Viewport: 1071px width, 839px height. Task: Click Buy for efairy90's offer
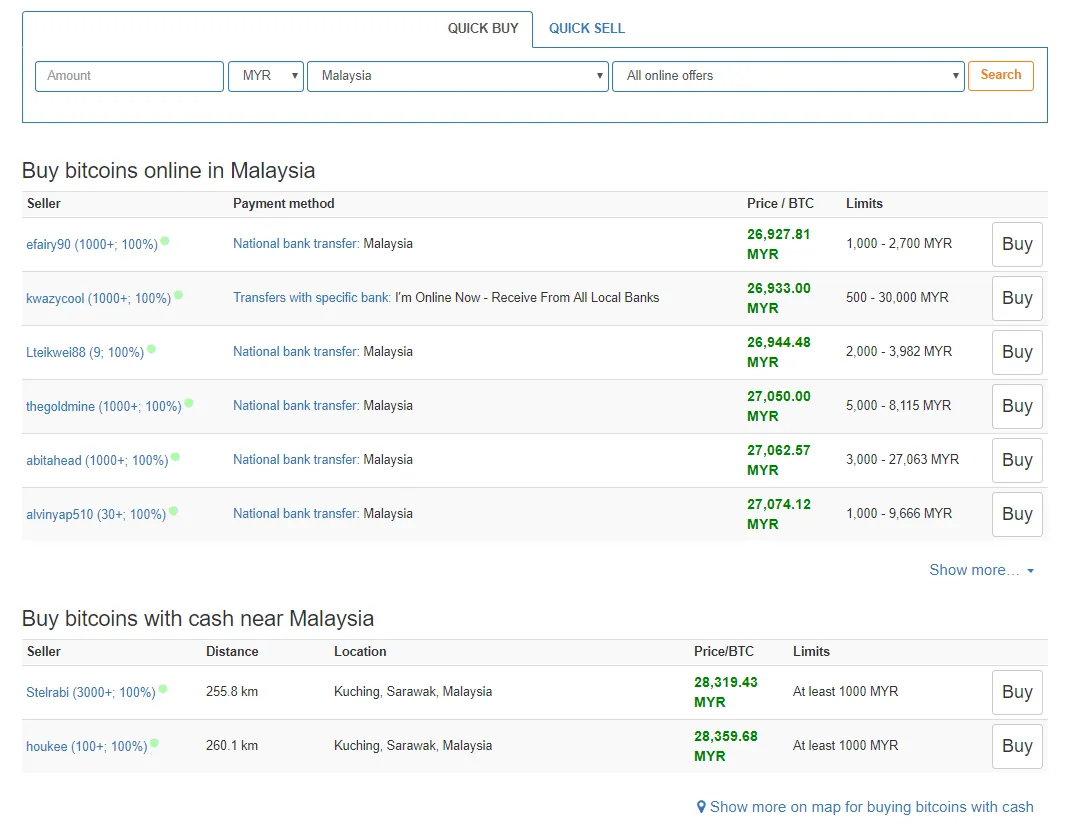click(1017, 244)
